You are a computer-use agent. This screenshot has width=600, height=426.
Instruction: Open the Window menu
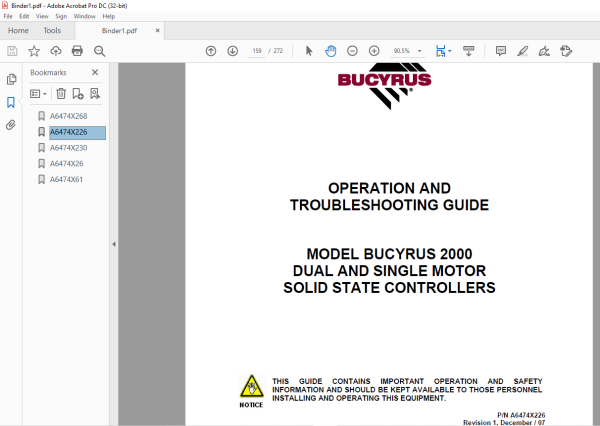pyautogui.click(x=85, y=16)
